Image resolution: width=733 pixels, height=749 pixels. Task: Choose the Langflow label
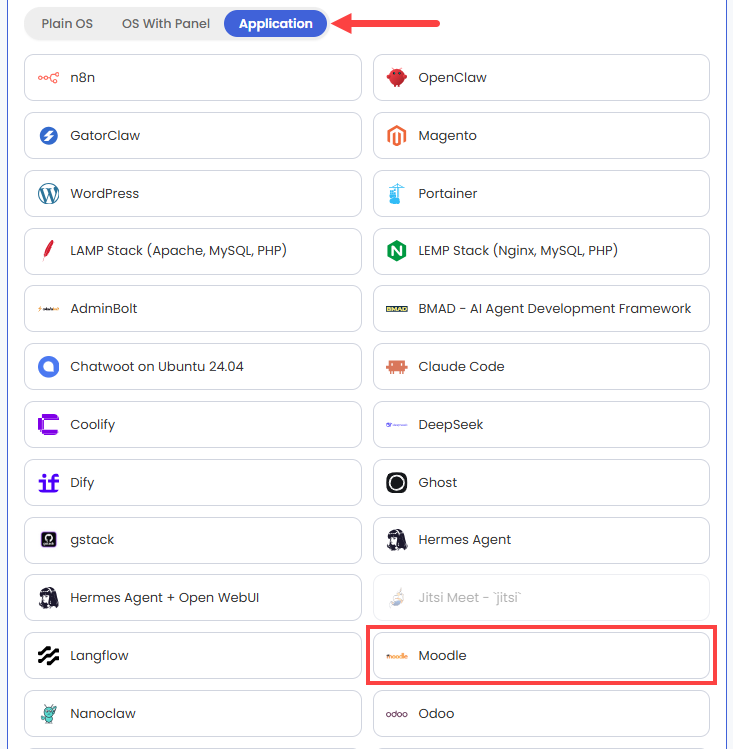(99, 656)
